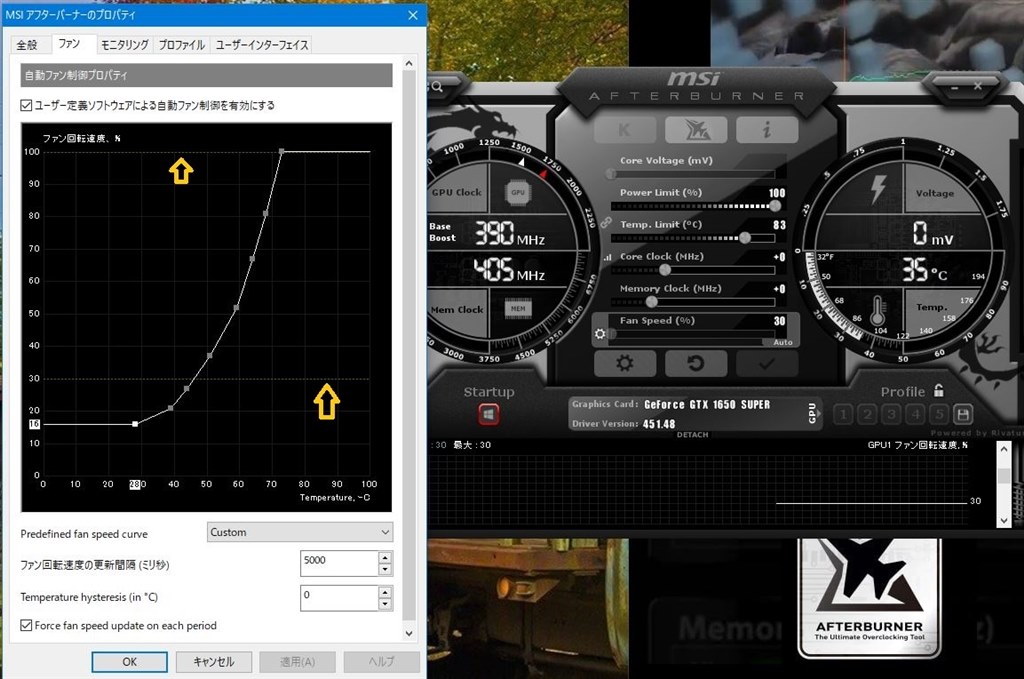1024x679 pixels.
Task: Toggle the Profile padlock icon
Action: point(938,390)
